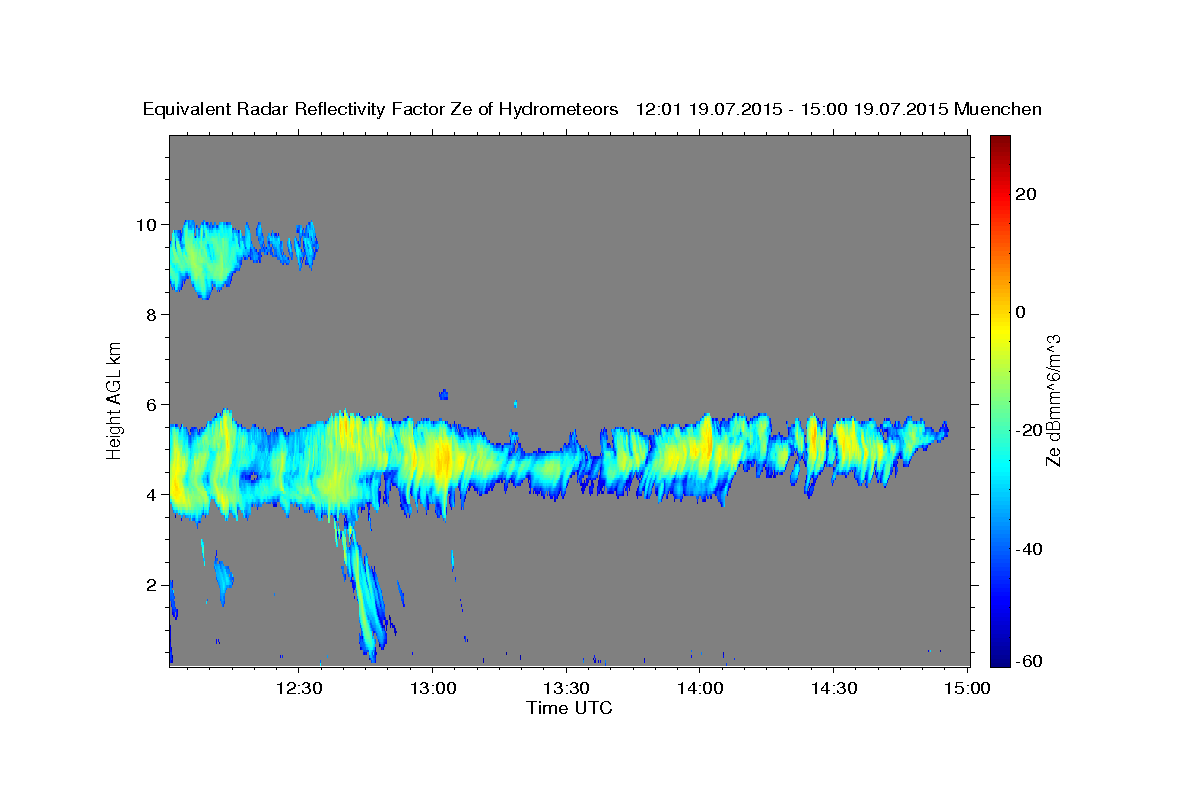Click the 15:00 time tick label
The image size is (1200, 800).
coord(967,688)
